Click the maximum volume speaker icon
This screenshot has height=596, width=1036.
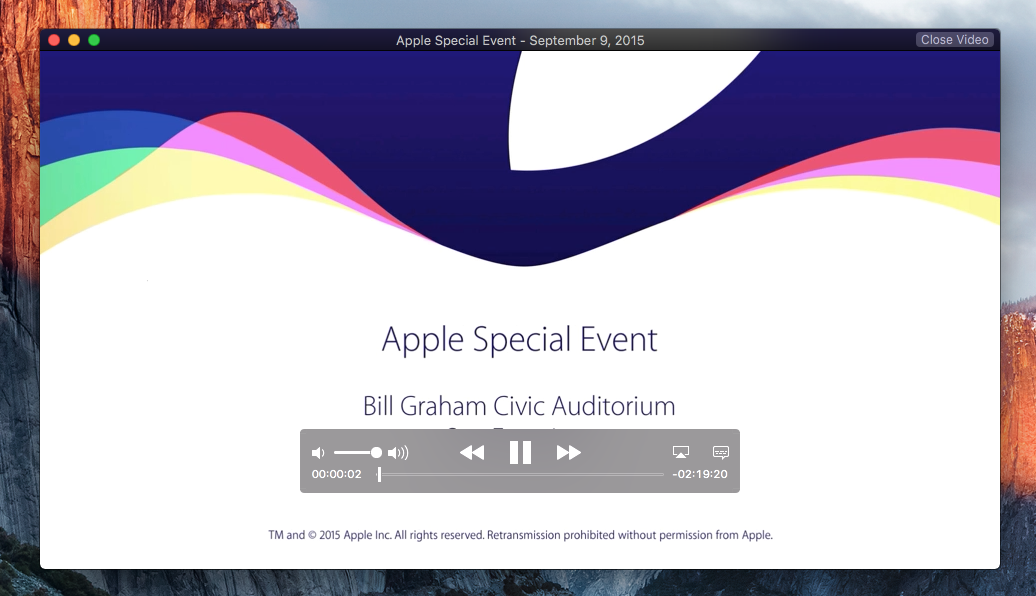(x=398, y=452)
